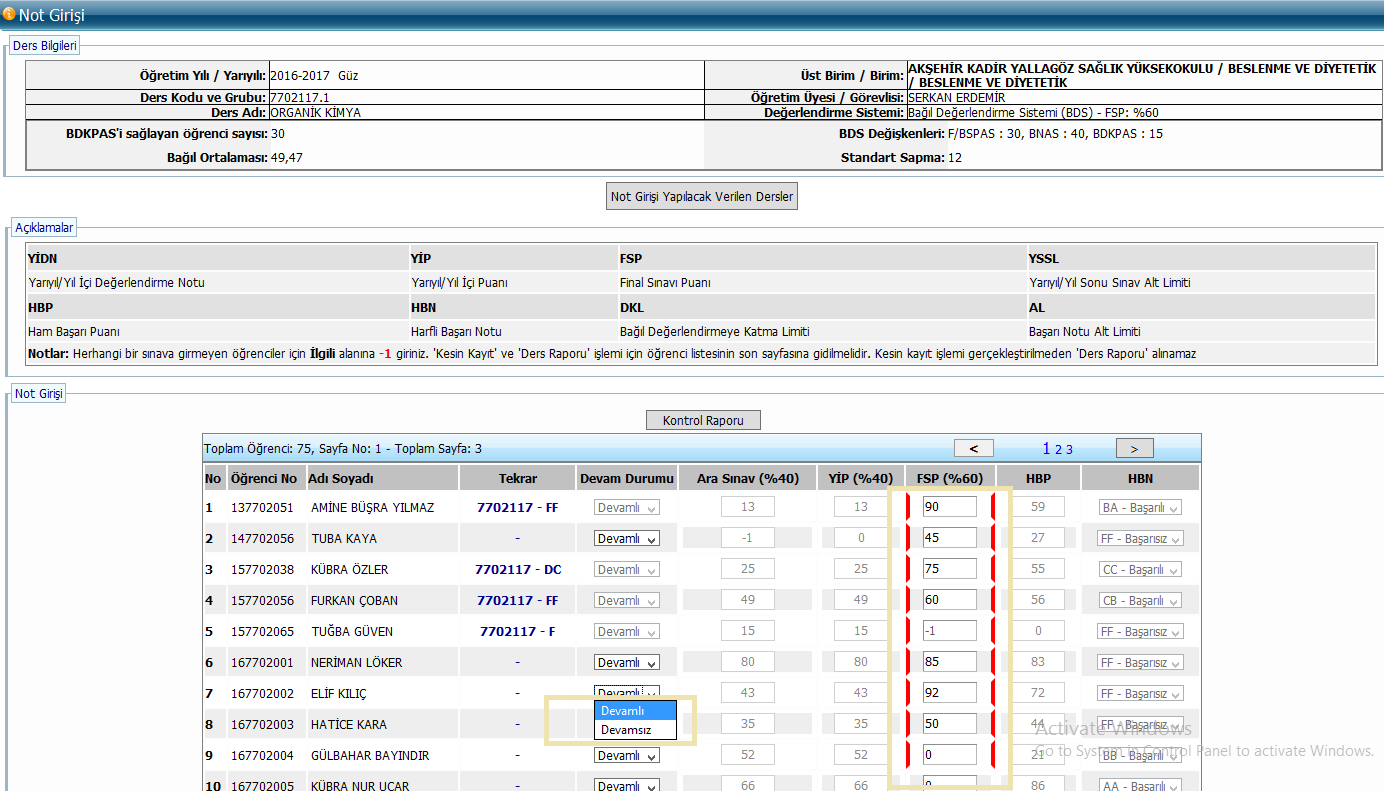Click tekrar link '7702117 - DC'
This screenshot has width=1384, height=791.
518,569
